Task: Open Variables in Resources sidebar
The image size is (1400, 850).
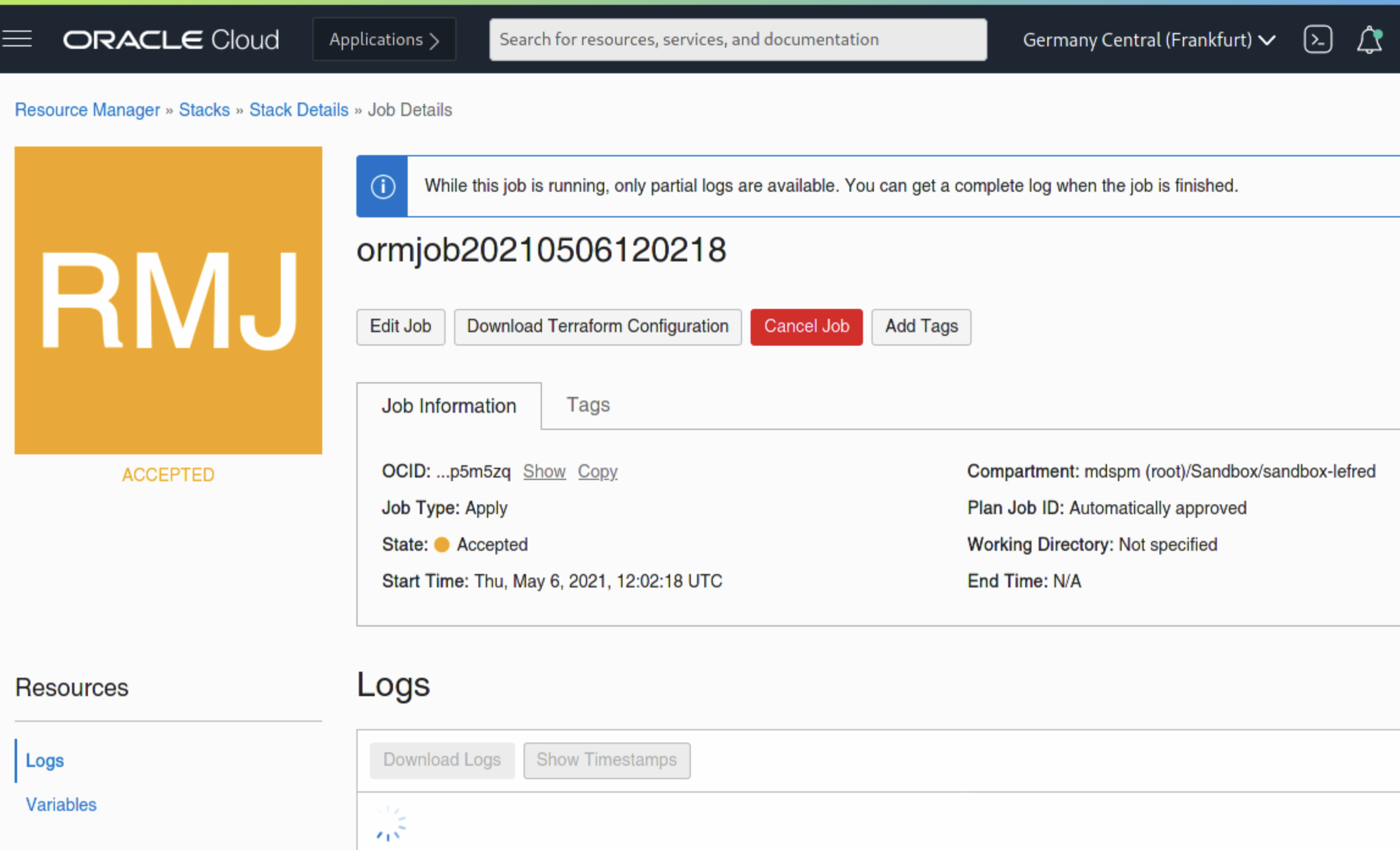Action: coord(61,805)
